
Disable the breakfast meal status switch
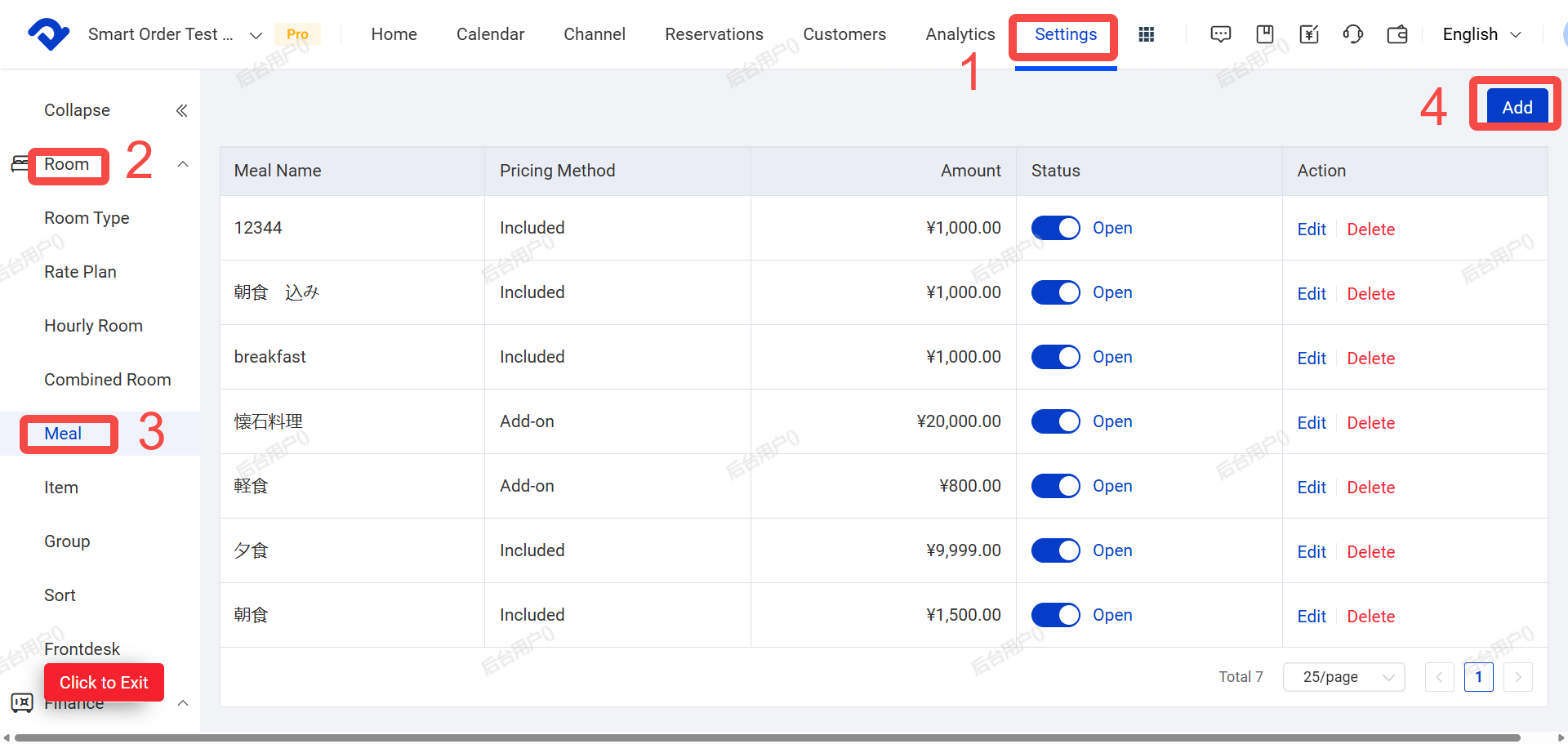(1056, 357)
